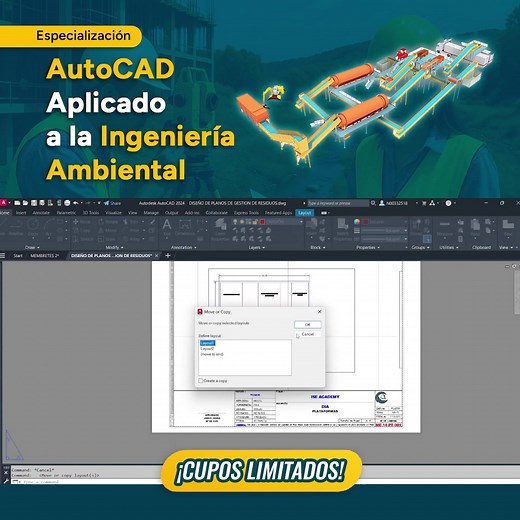Open the Autodesk store cart icon

point(424,203)
